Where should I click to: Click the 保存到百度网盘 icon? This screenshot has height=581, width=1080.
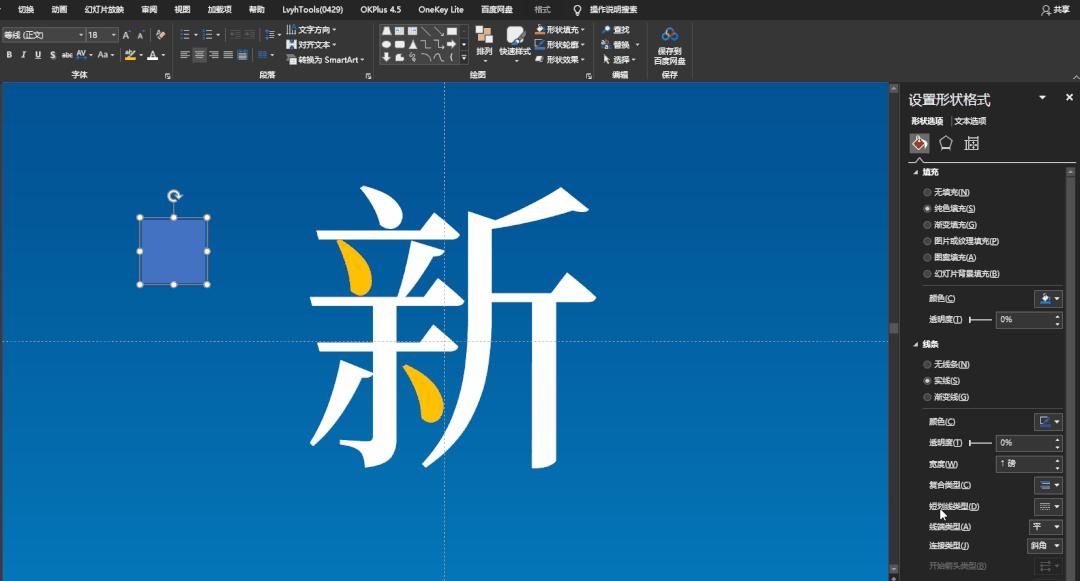tap(668, 40)
